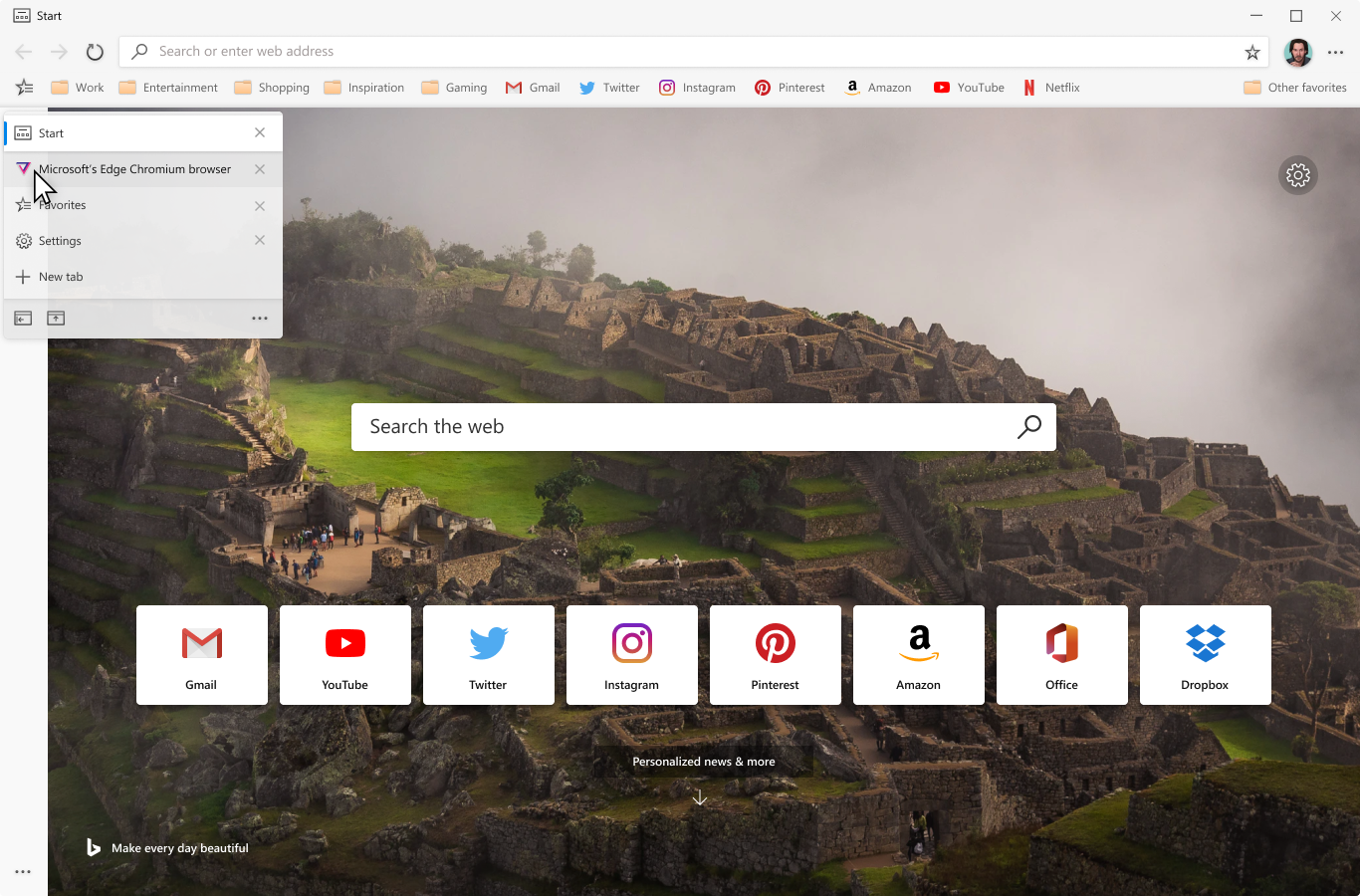Open the YouTube quick link tile
Screen dimensions: 1360x896
click(345, 655)
